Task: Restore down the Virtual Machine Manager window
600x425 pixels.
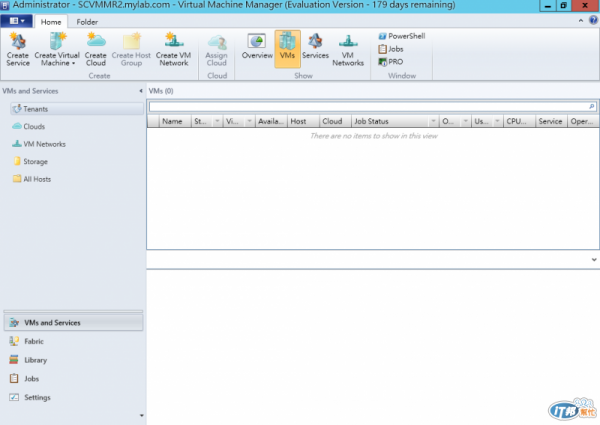Action: pos(564,6)
